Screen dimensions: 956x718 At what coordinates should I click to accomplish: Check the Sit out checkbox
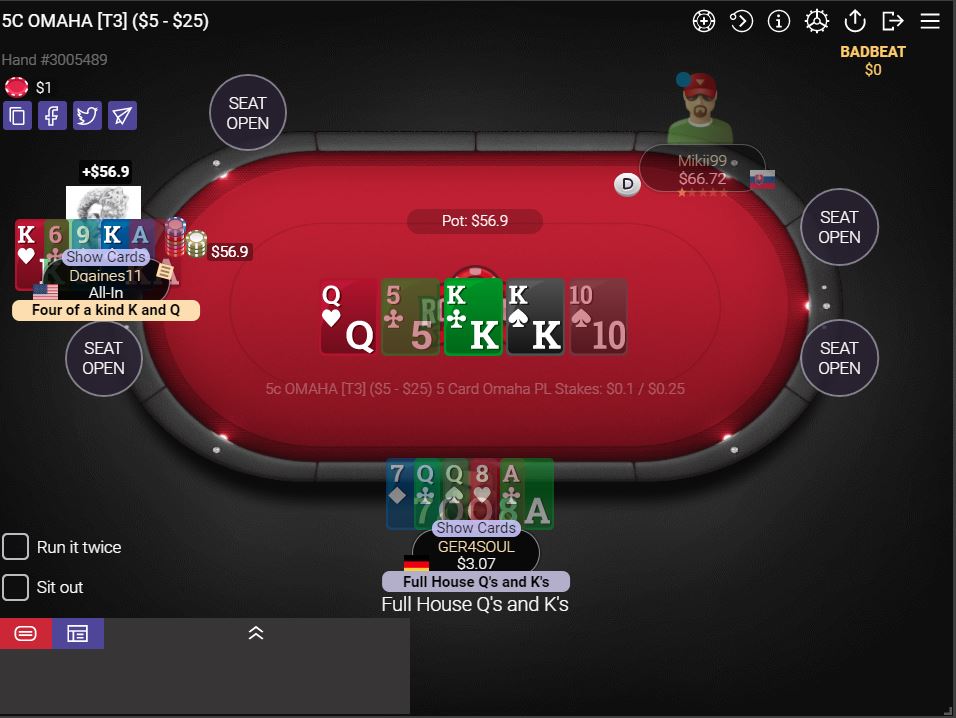point(15,588)
